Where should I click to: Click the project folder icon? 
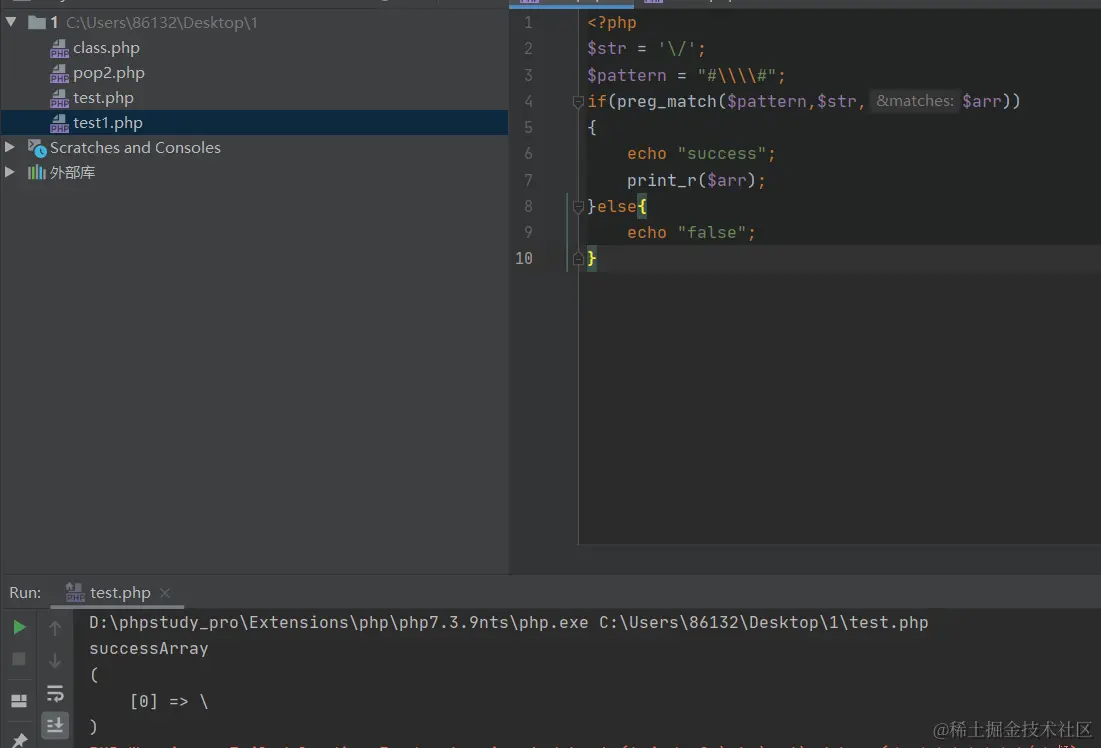pos(37,22)
